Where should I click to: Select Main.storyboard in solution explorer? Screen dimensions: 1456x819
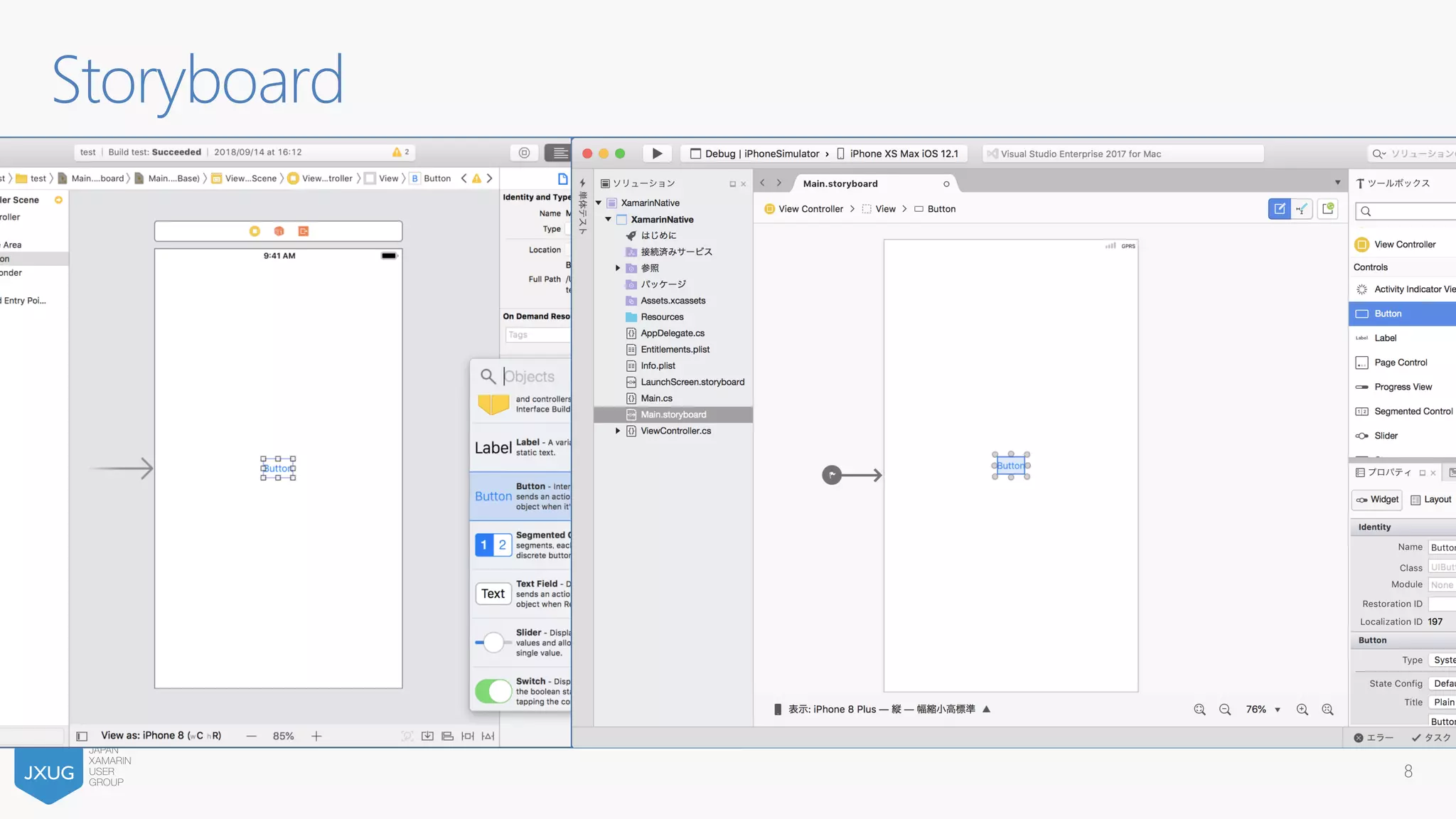tap(673, 414)
